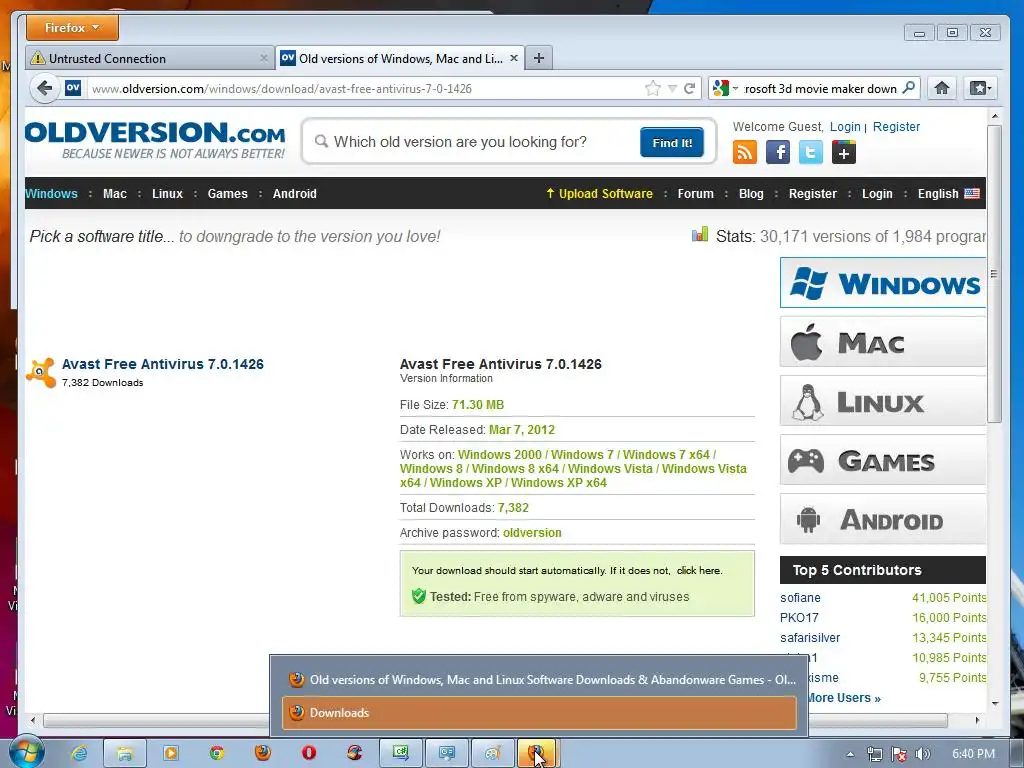The image size is (1024, 768).
Task: Open Windows Media Player taskbar icon
Action: click(x=171, y=753)
